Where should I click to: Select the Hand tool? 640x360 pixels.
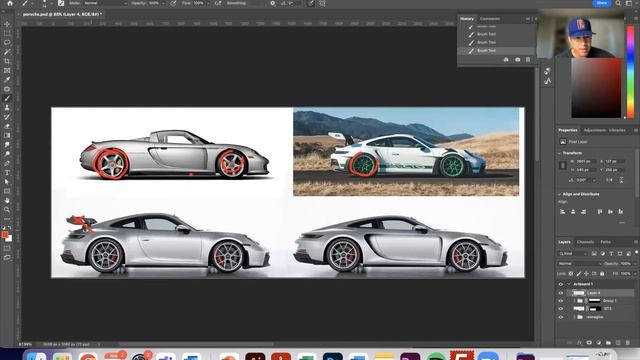point(7,200)
